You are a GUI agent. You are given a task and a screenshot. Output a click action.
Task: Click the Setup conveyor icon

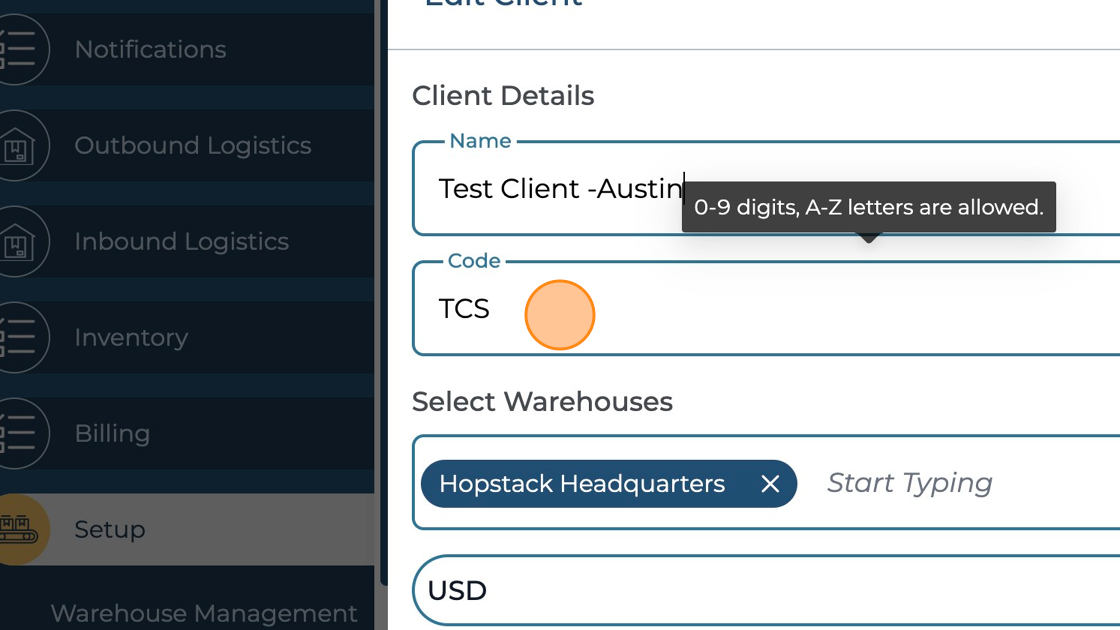18,529
